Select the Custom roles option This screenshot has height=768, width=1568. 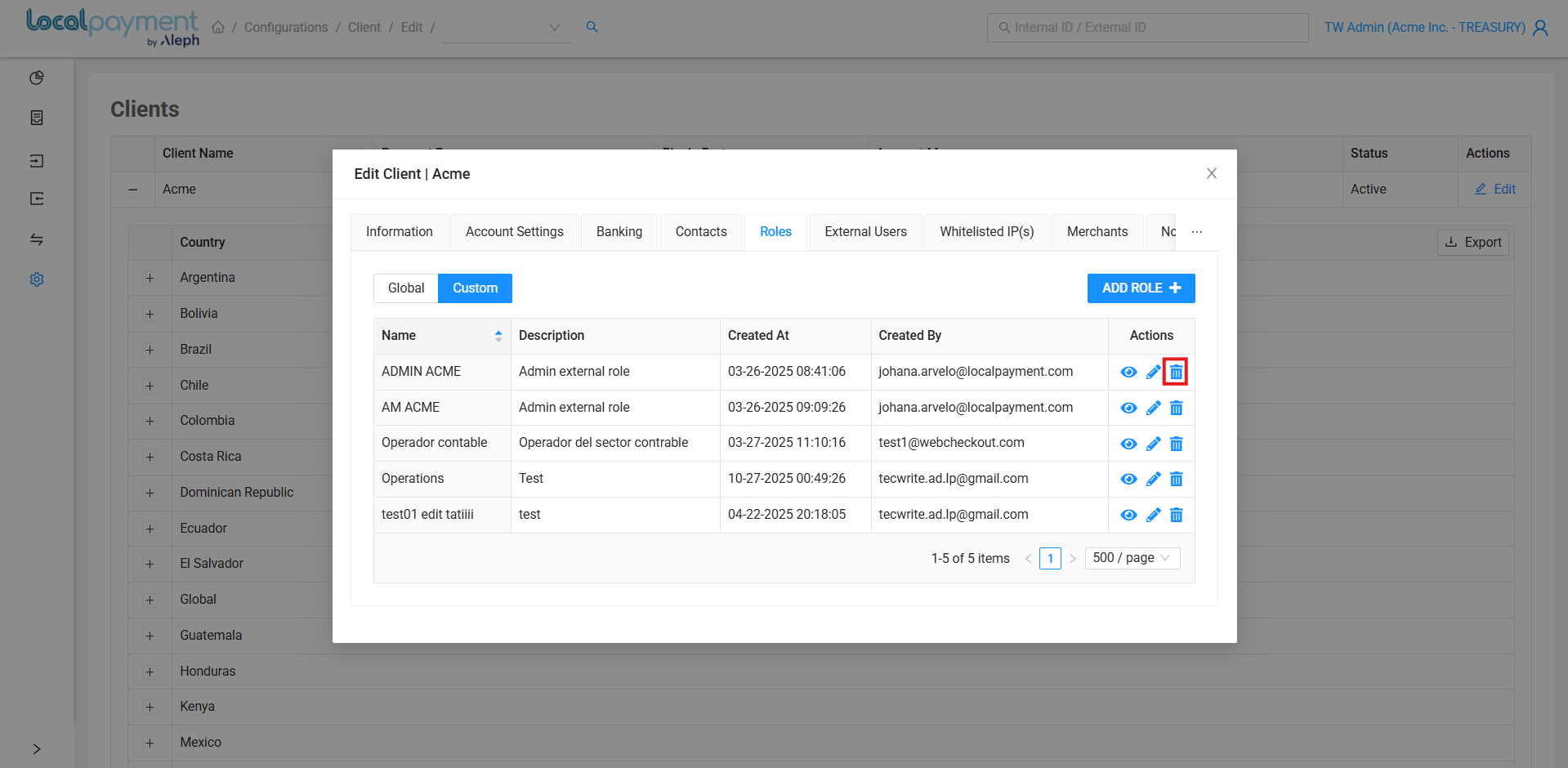click(476, 288)
